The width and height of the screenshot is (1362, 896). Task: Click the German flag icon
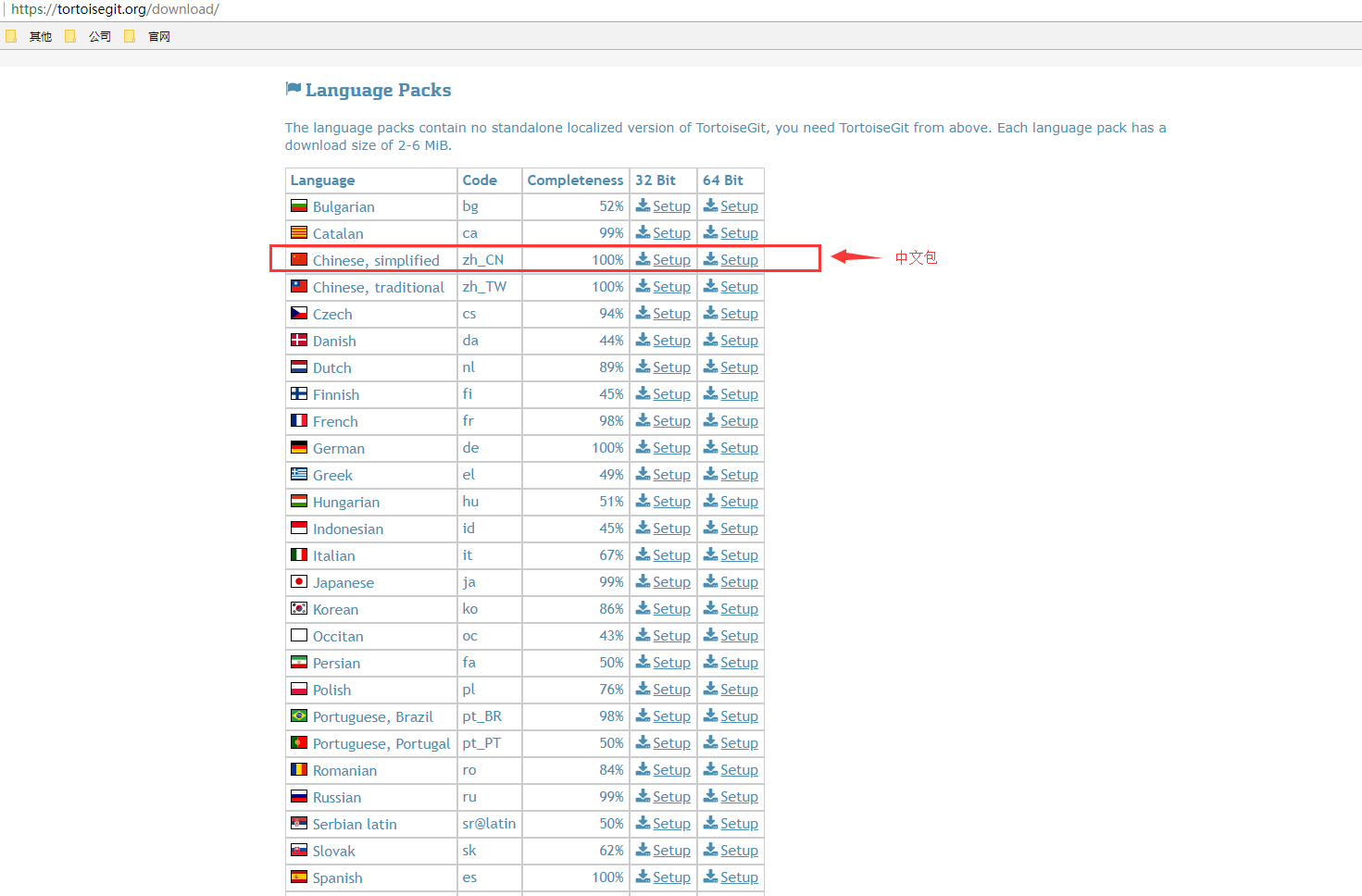[299, 447]
